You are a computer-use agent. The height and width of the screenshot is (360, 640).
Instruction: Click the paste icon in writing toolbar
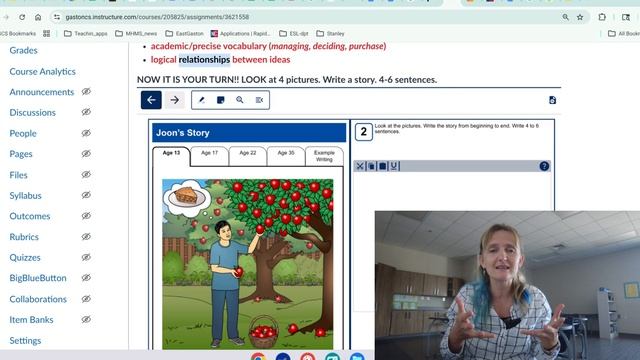point(382,166)
